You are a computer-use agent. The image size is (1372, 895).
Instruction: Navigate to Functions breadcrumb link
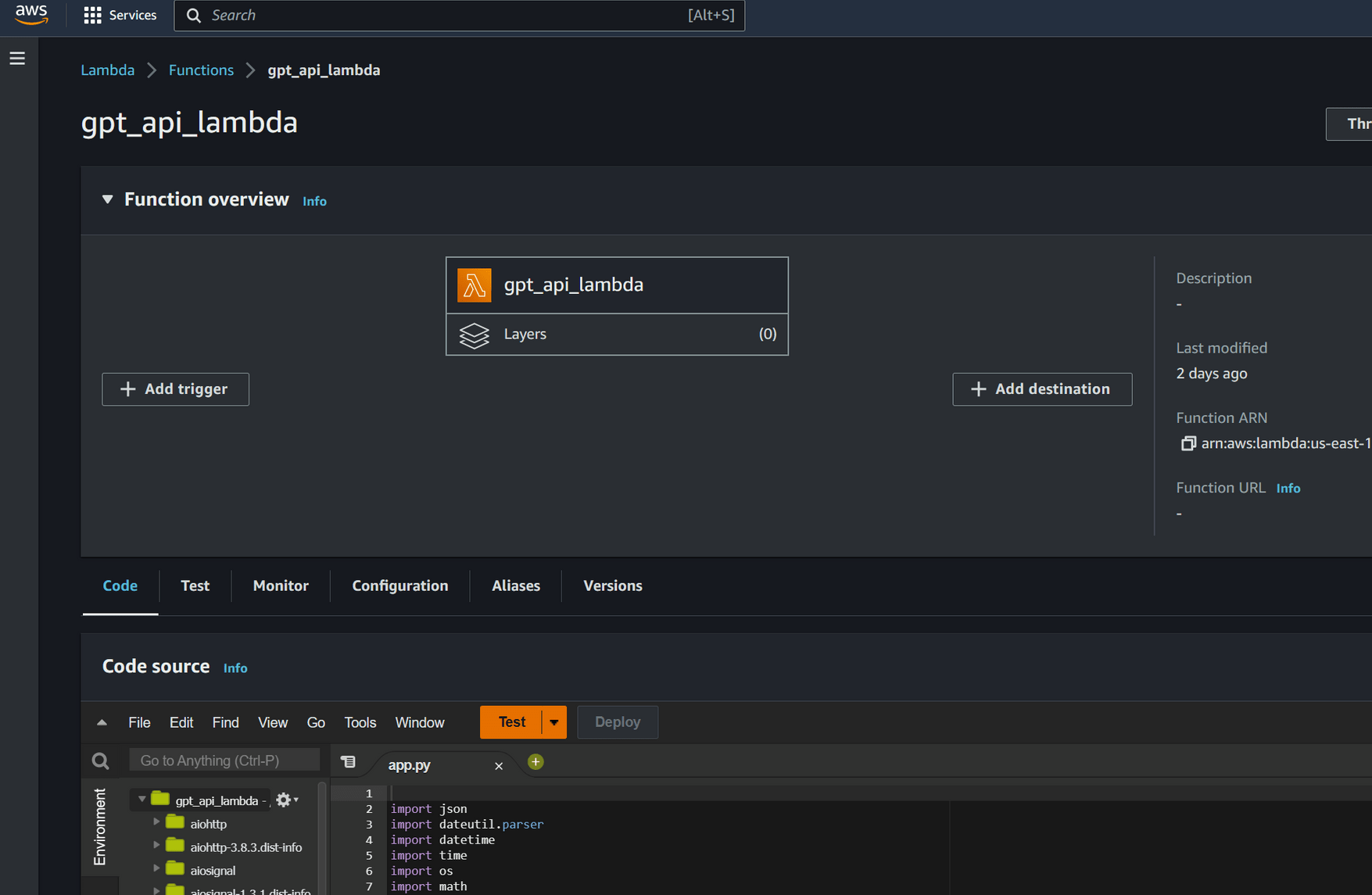point(201,70)
